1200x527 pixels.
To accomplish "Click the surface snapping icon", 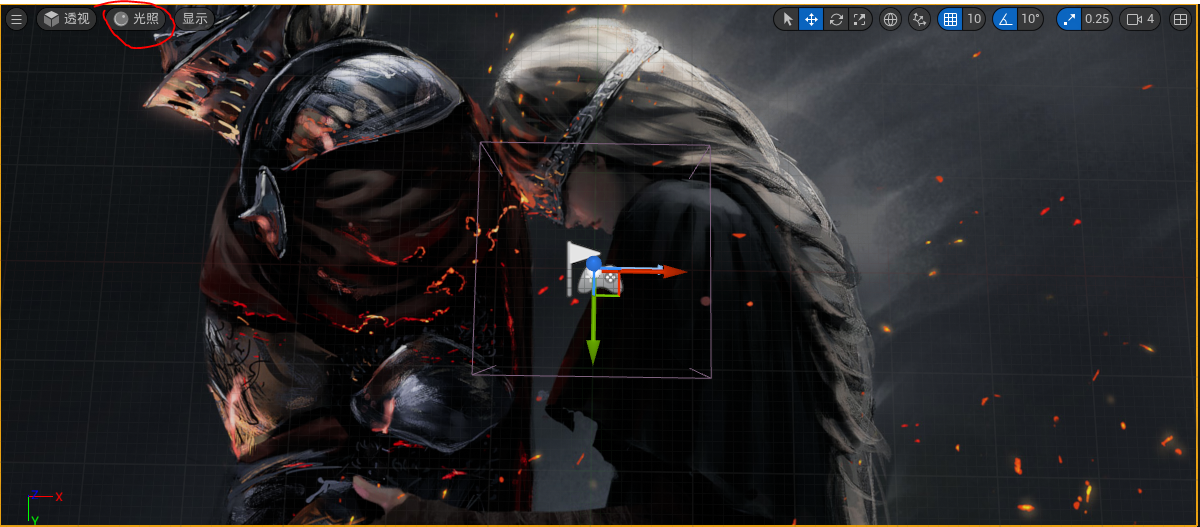I will [x=919, y=19].
